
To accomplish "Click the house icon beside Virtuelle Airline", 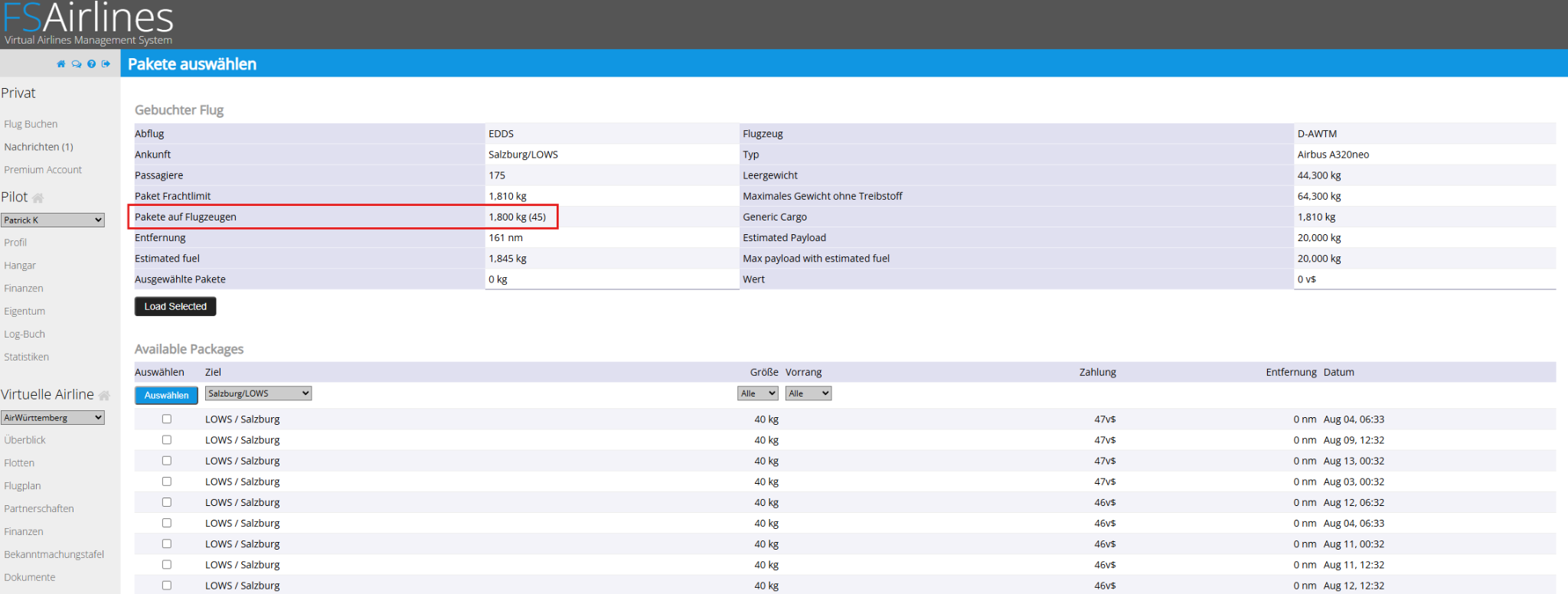I will click(104, 395).
